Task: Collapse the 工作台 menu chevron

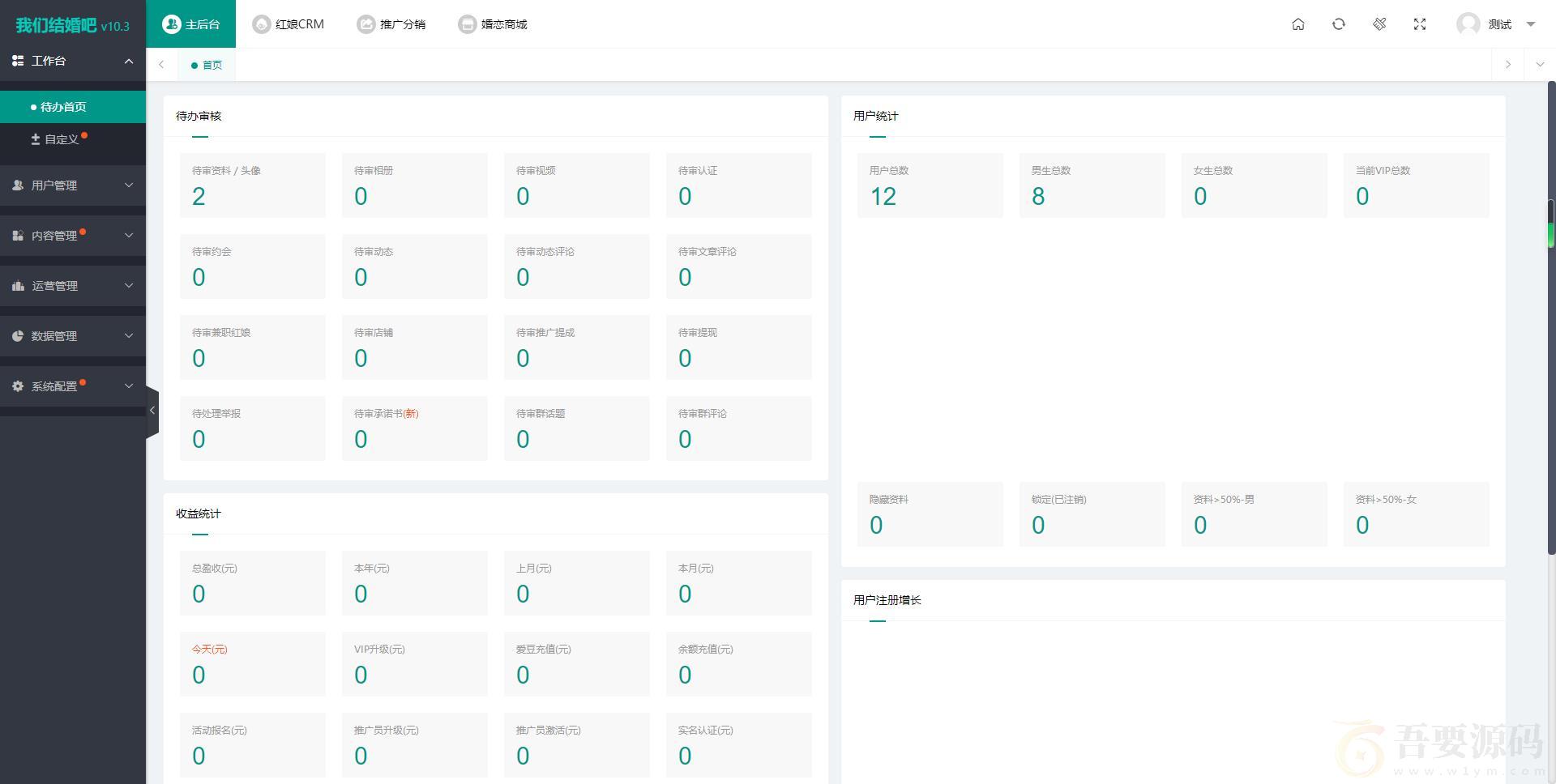Action: [129, 61]
